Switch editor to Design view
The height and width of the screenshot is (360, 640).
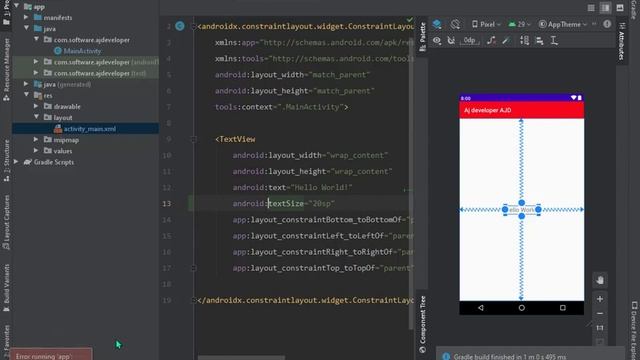coord(620,8)
